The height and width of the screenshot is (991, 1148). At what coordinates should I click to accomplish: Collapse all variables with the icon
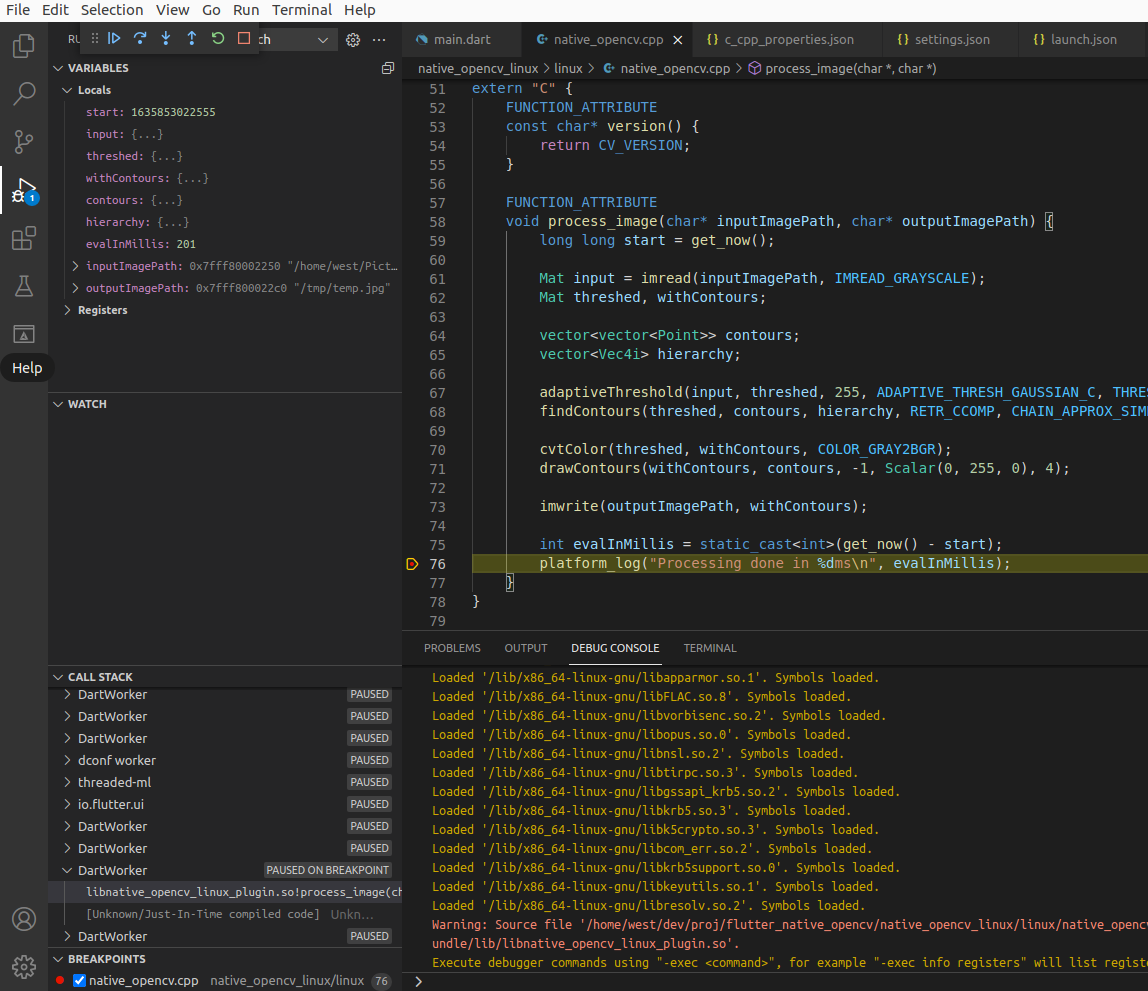387,68
